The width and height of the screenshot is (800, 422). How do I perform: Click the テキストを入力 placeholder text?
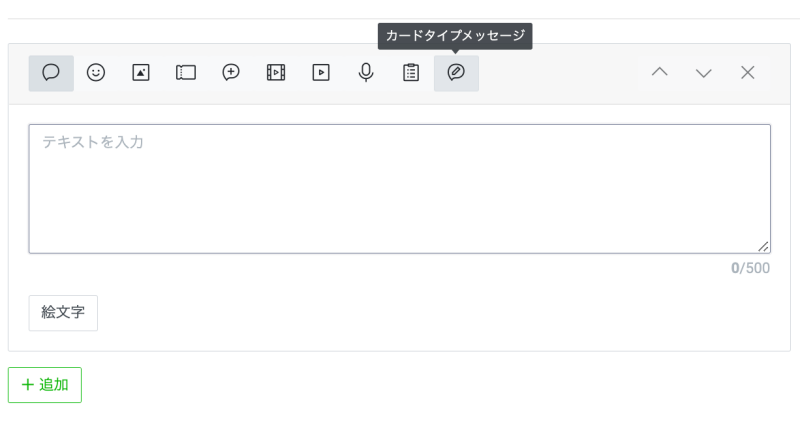pos(93,142)
